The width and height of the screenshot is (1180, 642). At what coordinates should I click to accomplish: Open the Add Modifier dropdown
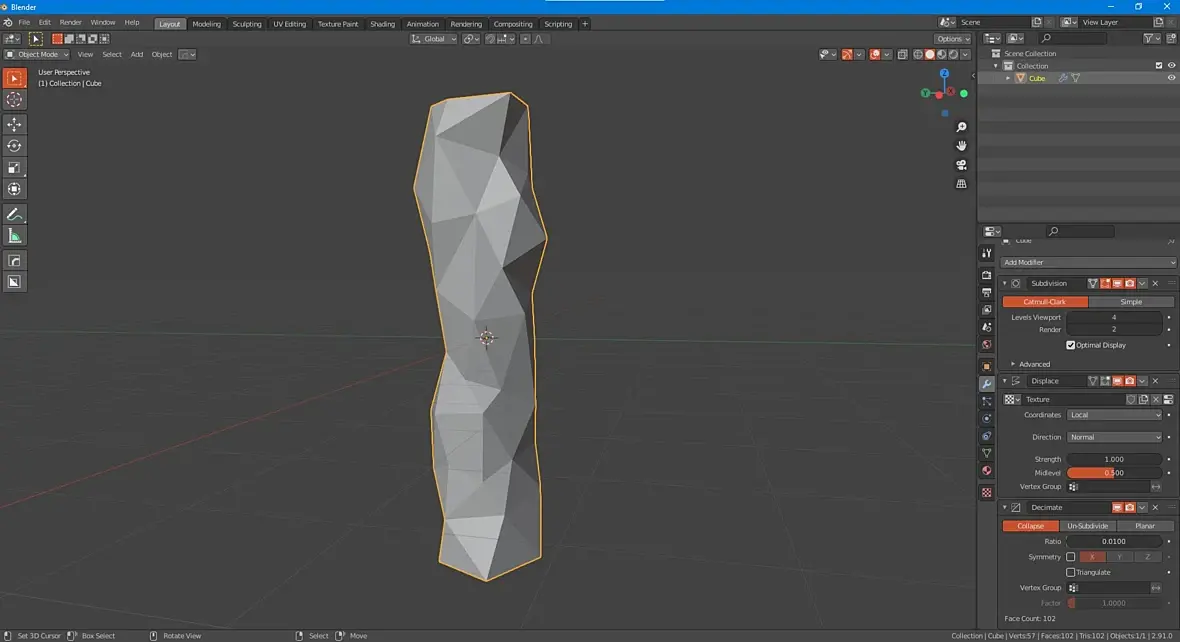click(1088, 262)
